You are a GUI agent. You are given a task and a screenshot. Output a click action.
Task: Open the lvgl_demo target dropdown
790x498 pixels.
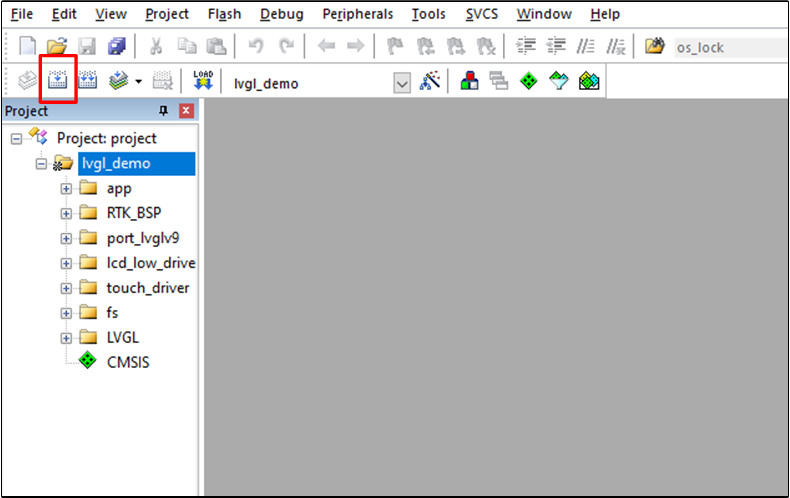click(402, 83)
